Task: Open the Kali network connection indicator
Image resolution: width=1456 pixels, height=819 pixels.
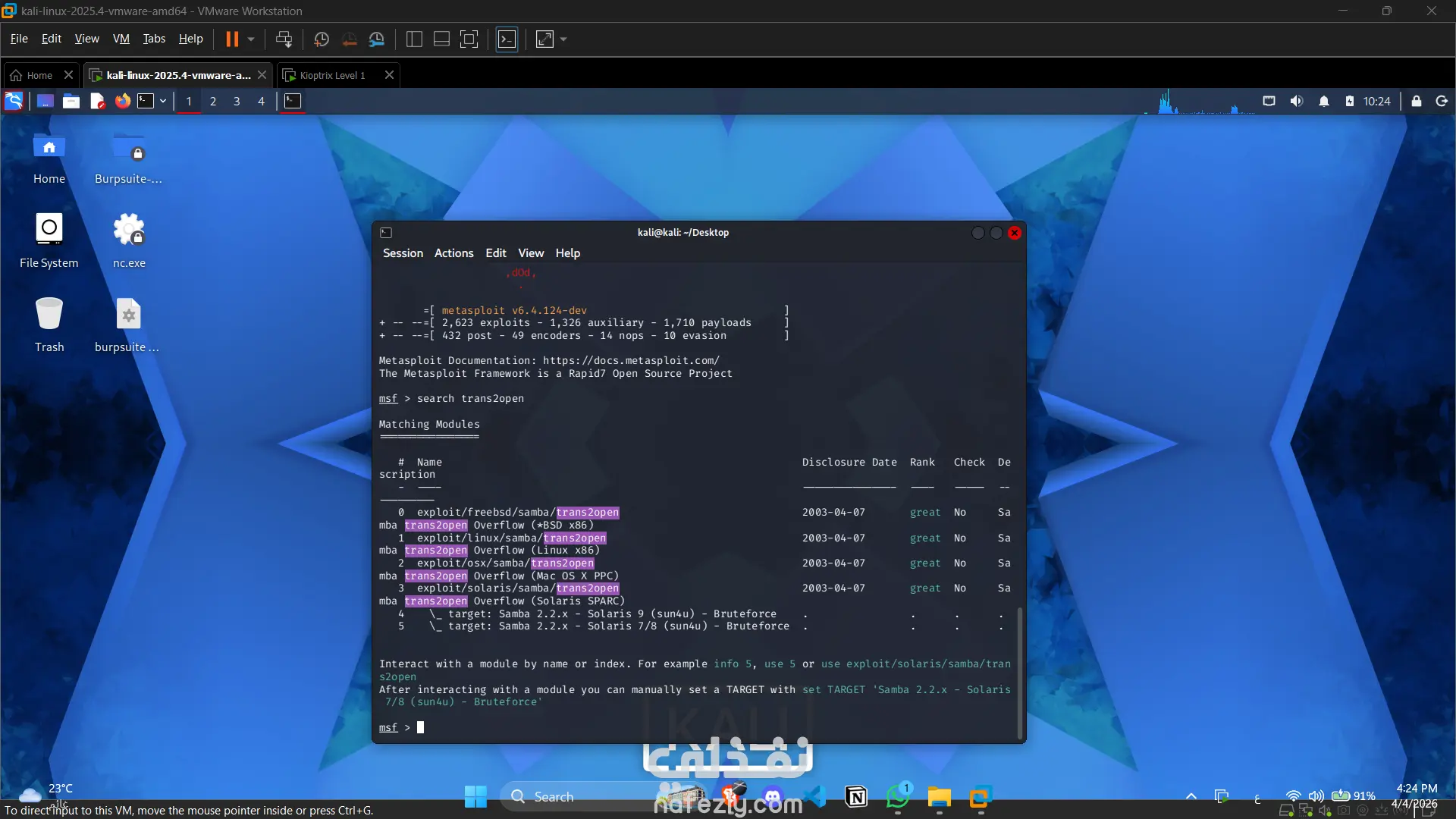Action: [x=1269, y=101]
